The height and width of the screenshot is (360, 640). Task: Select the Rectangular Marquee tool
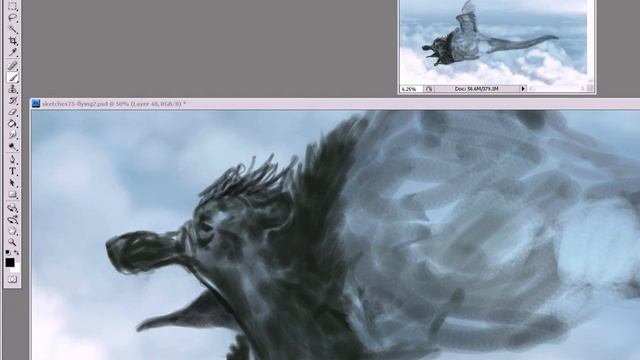[x=13, y=6]
